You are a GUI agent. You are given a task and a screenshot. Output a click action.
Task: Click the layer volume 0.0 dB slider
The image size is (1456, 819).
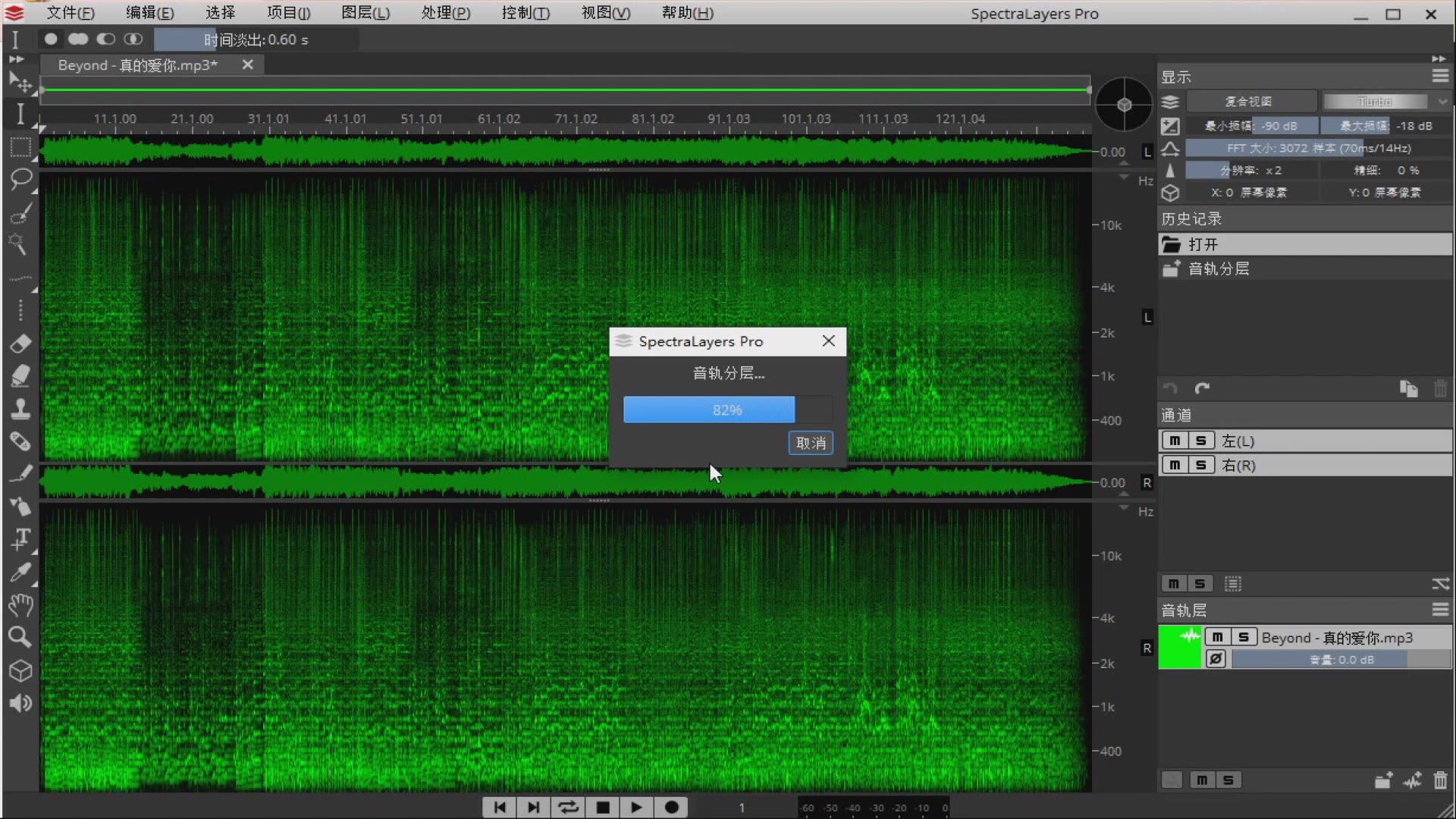[1341, 660]
